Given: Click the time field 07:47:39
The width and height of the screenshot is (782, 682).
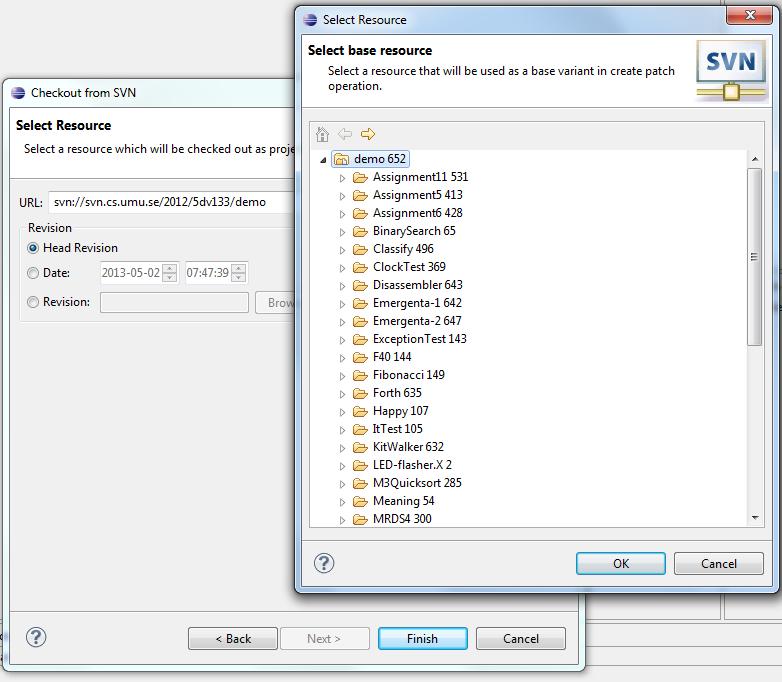Looking at the screenshot, I should 208,273.
